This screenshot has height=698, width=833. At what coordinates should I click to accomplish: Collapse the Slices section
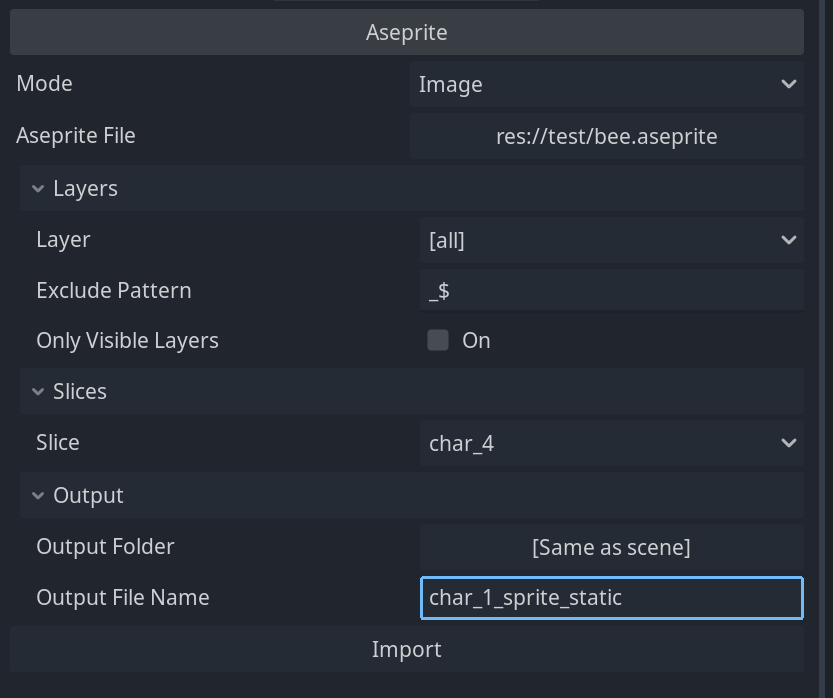pyautogui.click(x=411, y=391)
